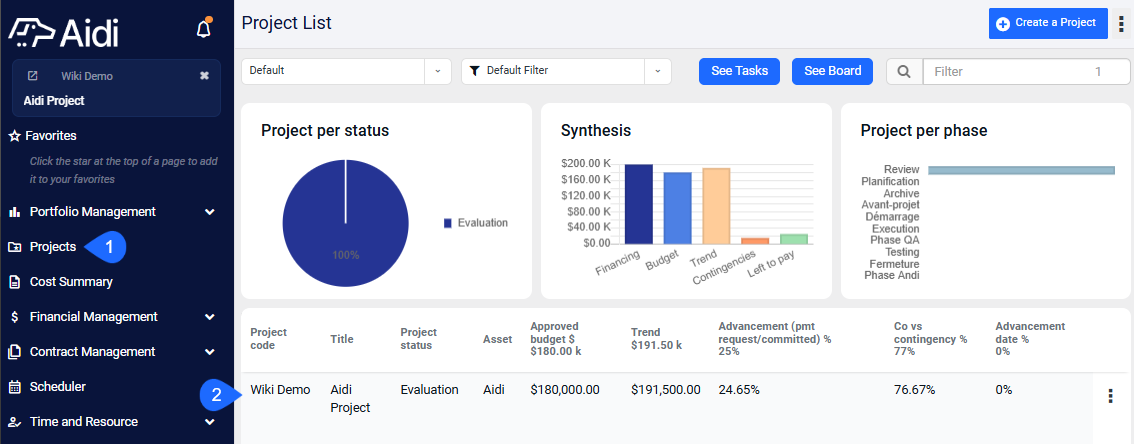Open Wiki Demo in external link icon
Viewport: 1134px width, 444px height.
pos(32,76)
